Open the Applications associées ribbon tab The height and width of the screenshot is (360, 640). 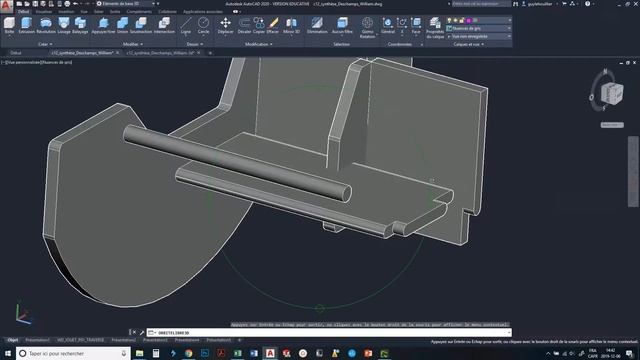coord(203,12)
